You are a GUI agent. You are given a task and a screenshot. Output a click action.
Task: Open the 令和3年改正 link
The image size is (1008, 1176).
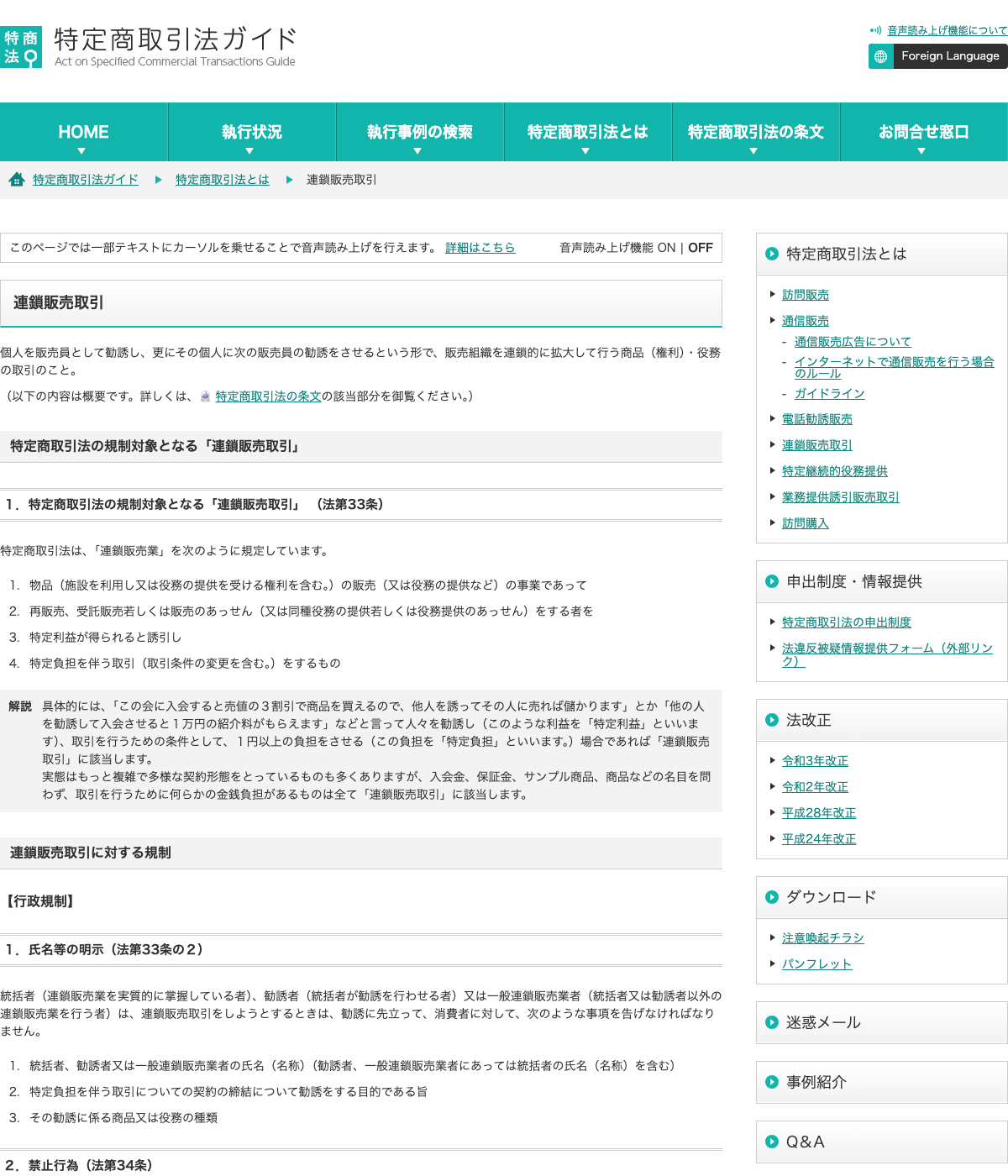[815, 761]
